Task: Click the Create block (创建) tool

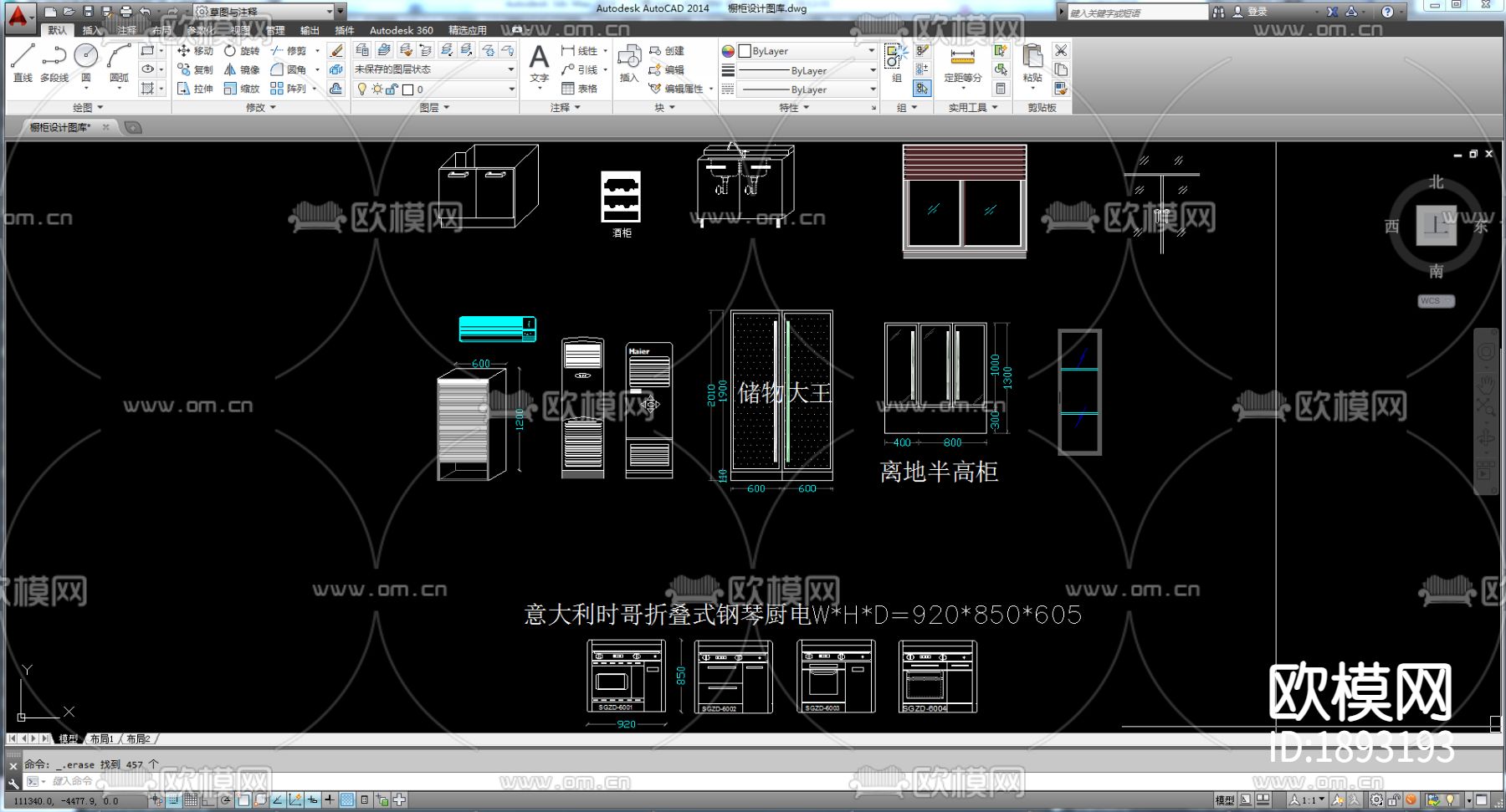Action: [667, 51]
